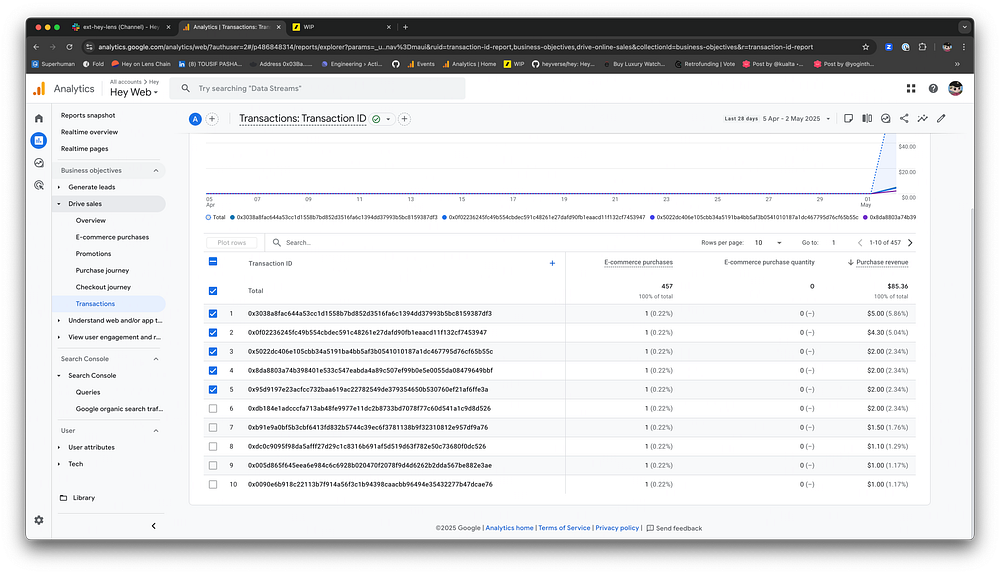This screenshot has height=574, width=1000.
Task: Switch to the ext-hey-lens browser tab
Action: point(121,27)
